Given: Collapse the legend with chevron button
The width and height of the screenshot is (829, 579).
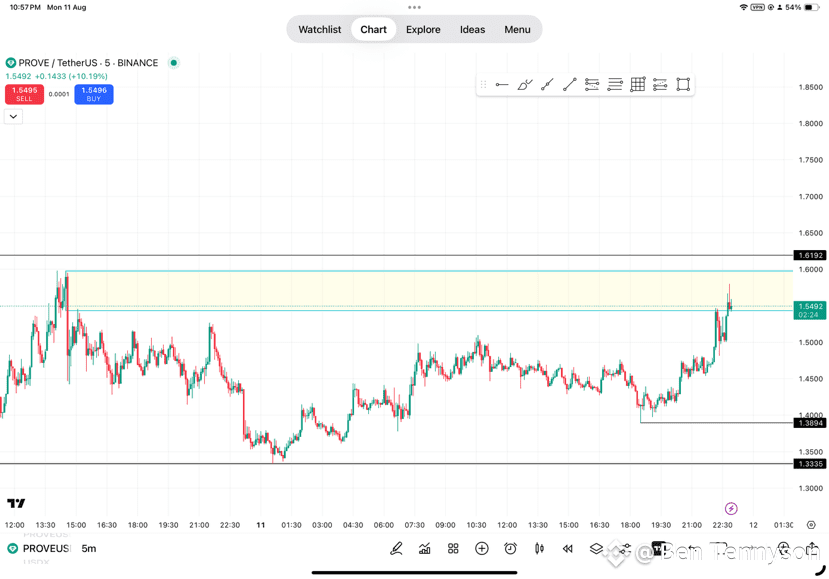Looking at the screenshot, I should click(x=14, y=116).
